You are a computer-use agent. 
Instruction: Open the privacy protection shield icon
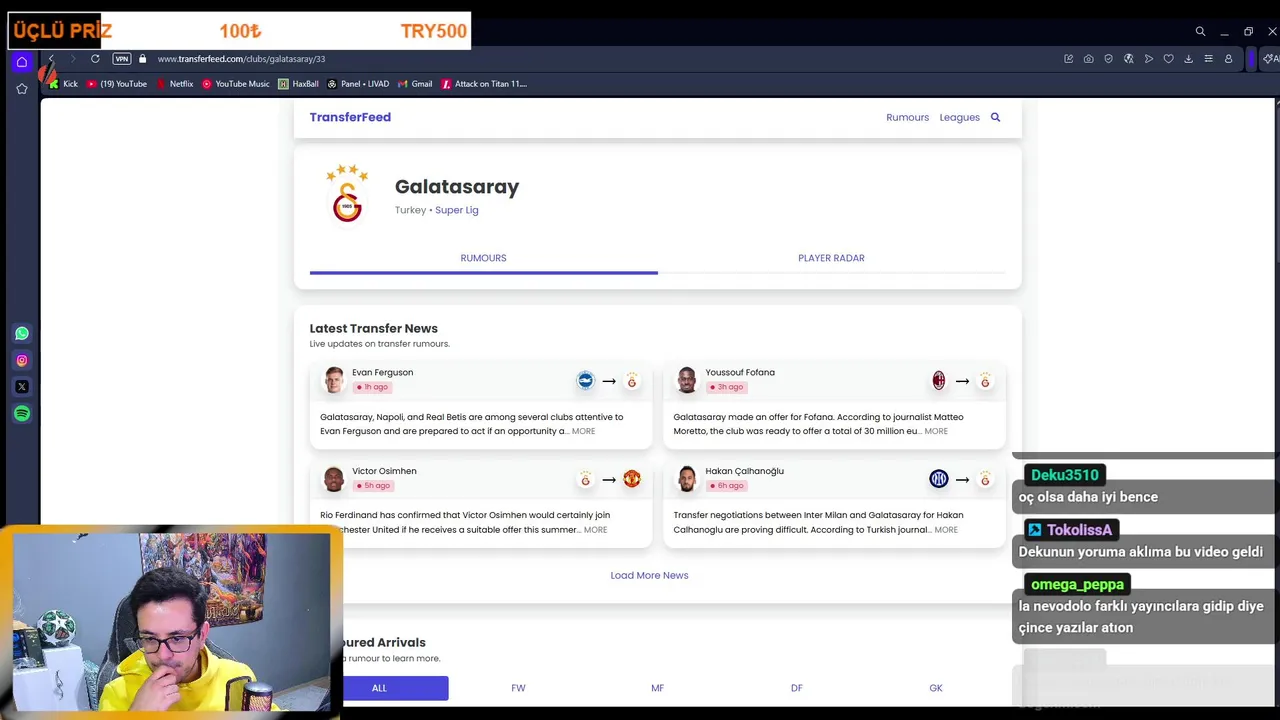[1108, 59]
